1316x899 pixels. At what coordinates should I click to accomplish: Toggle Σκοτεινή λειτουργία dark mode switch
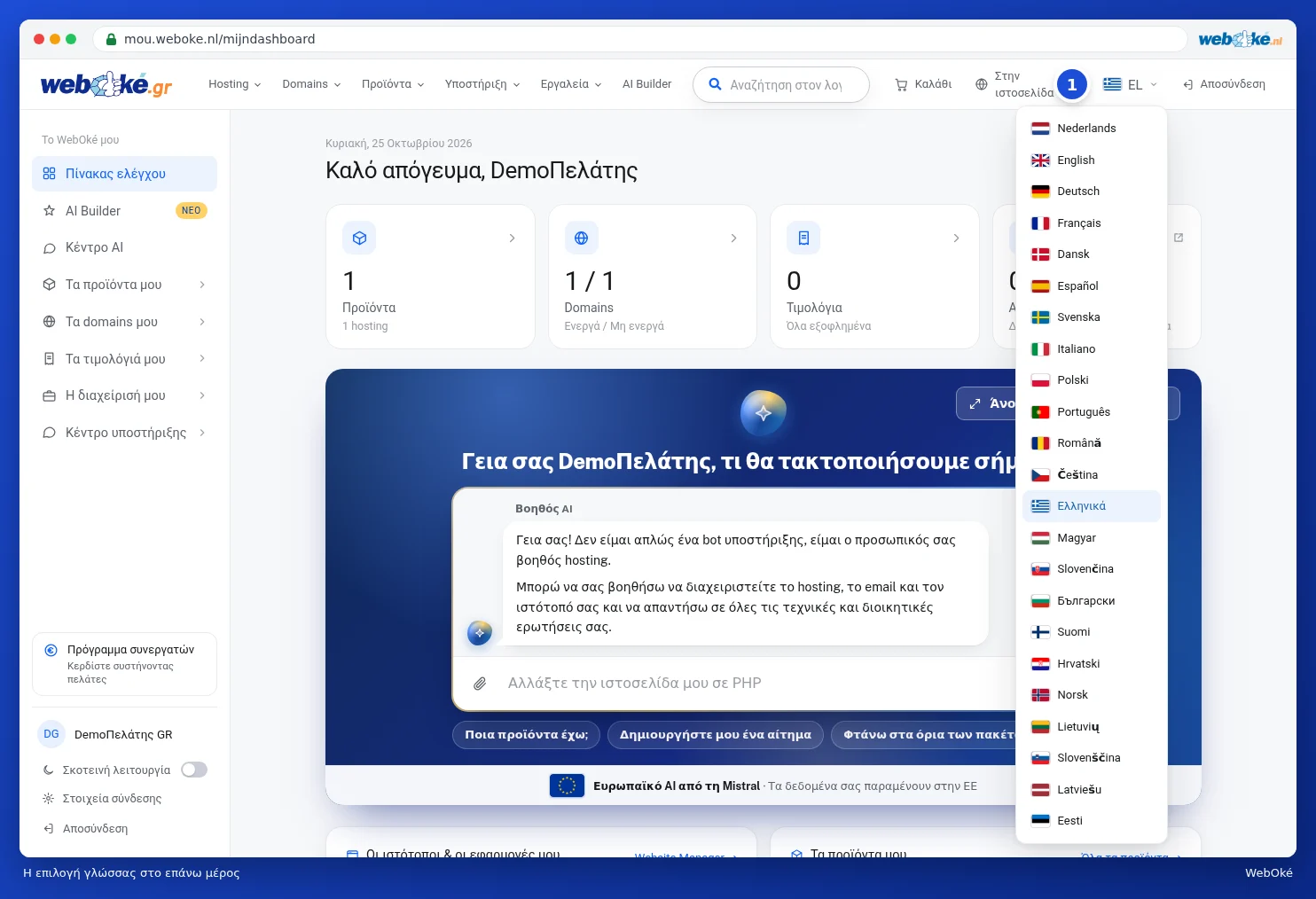pyautogui.click(x=194, y=770)
